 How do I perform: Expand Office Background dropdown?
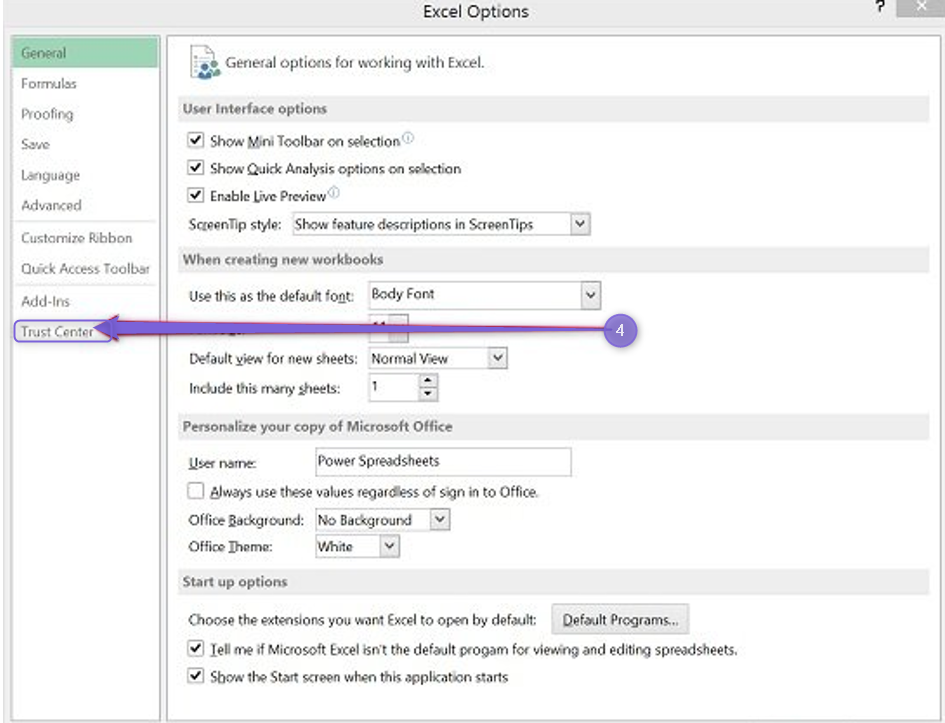[440, 519]
